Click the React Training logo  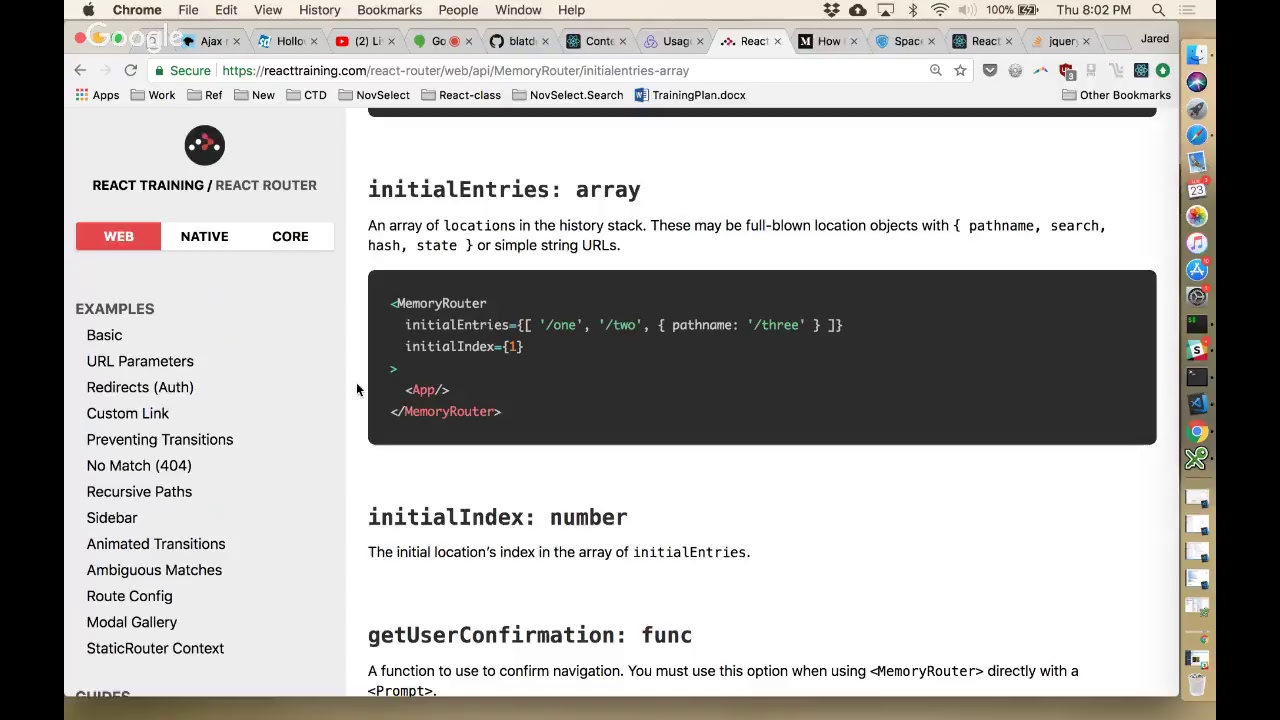click(205, 145)
